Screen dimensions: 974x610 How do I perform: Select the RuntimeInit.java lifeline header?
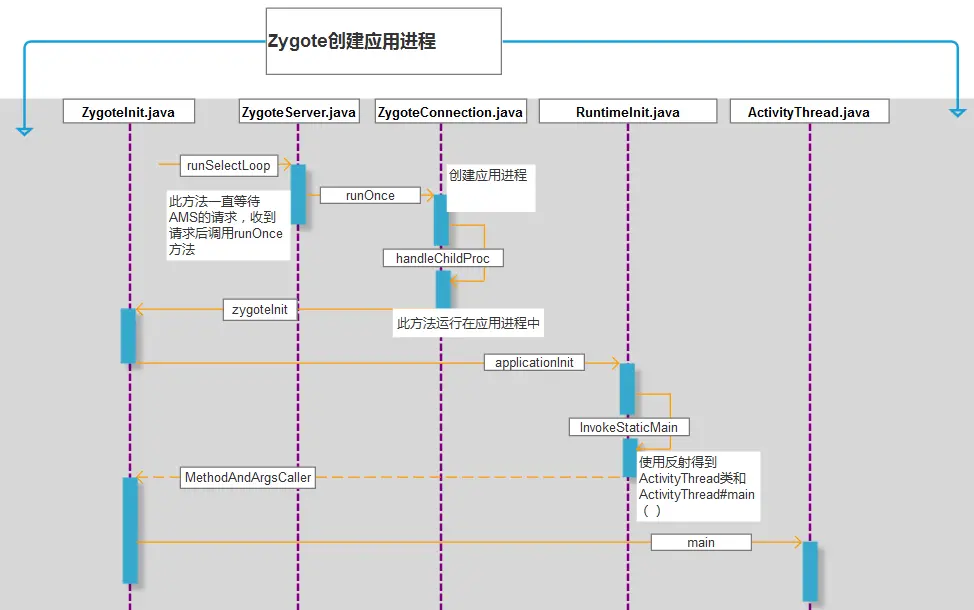pyautogui.click(x=627, y=112)
